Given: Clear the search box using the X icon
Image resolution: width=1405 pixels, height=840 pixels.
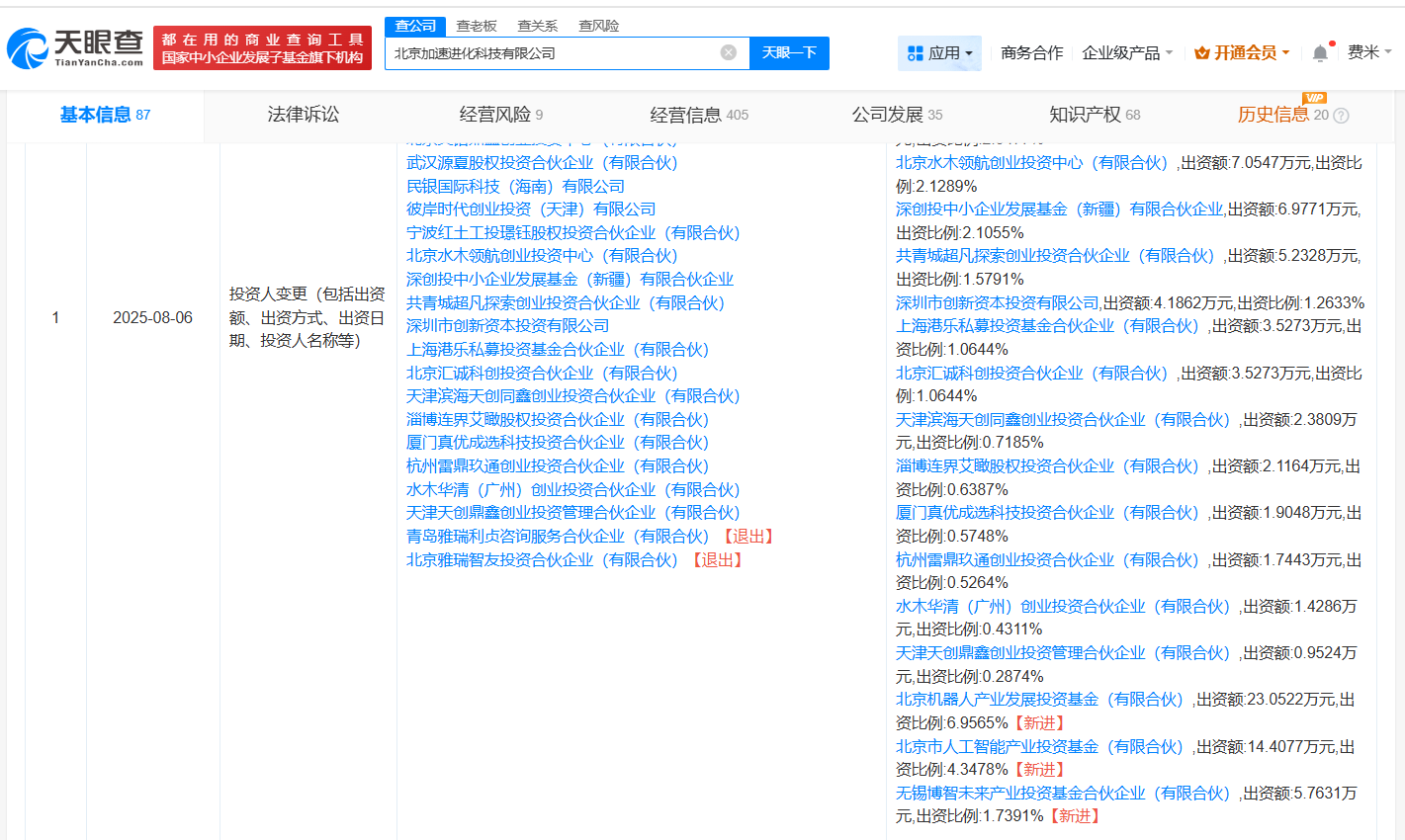Looking at the screenshot, I should click(729, 52).
